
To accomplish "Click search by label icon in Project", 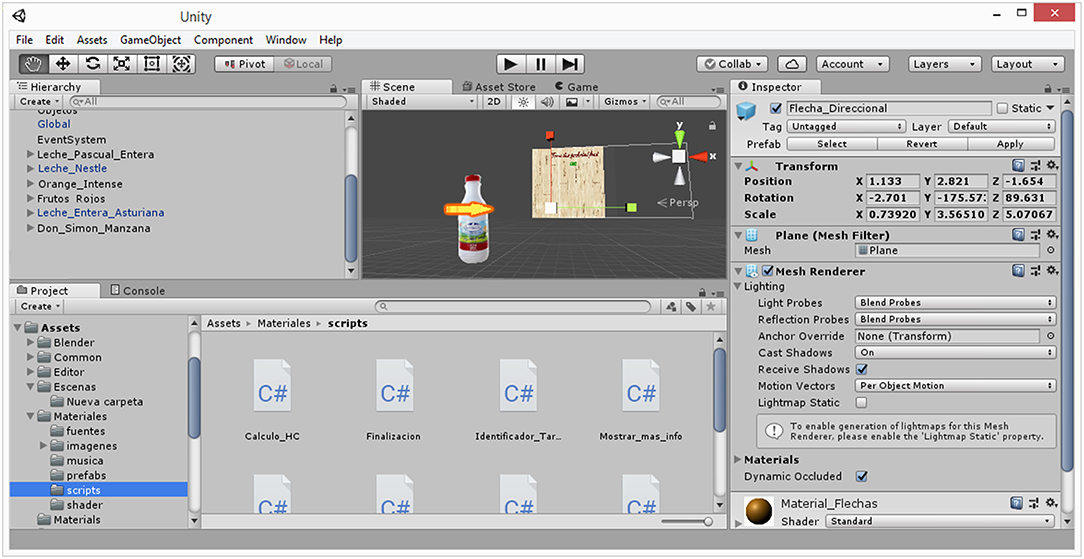I will (691, 307).
